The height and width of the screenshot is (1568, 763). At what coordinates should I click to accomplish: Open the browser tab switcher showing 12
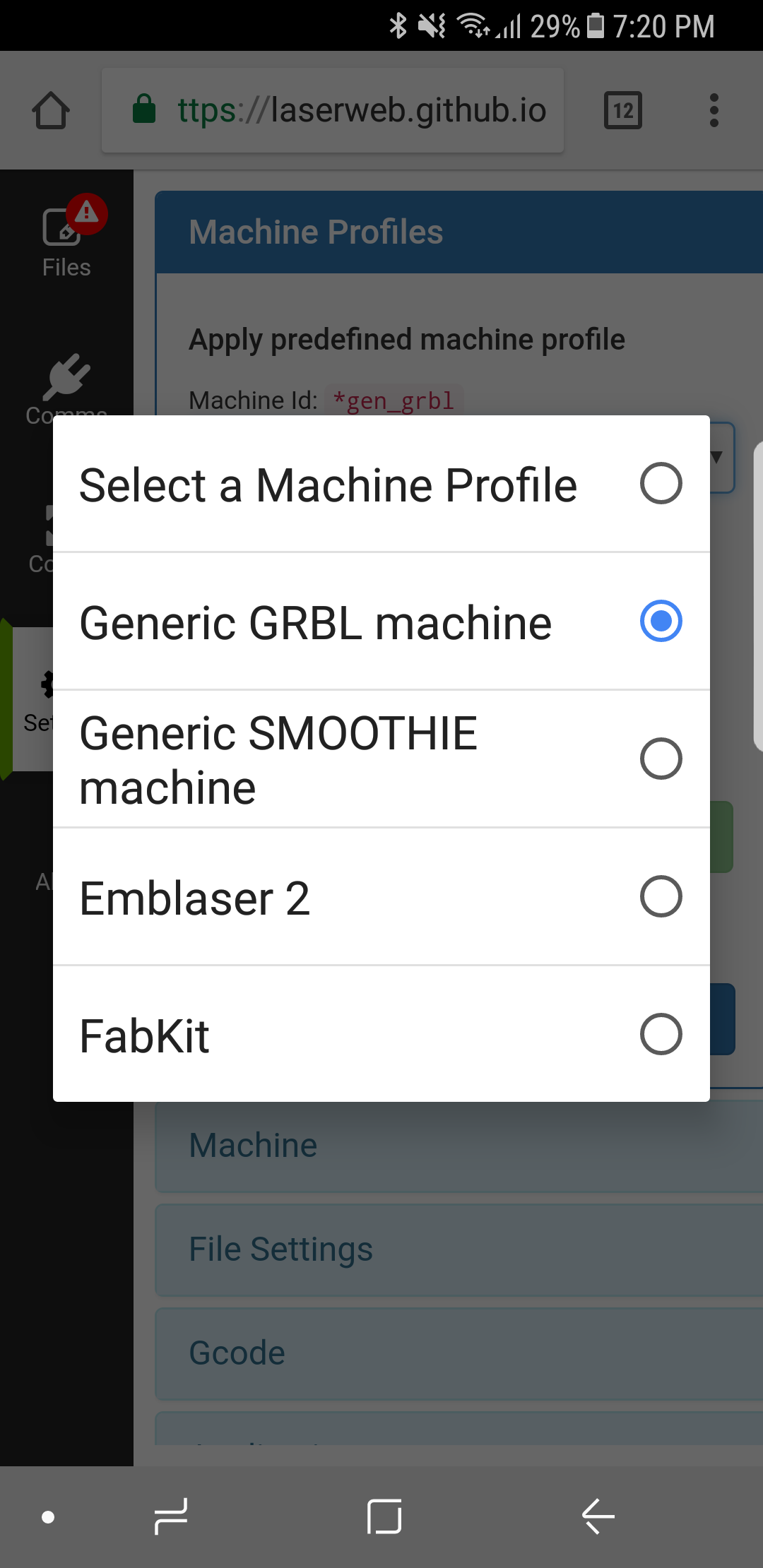coord(623,111)
